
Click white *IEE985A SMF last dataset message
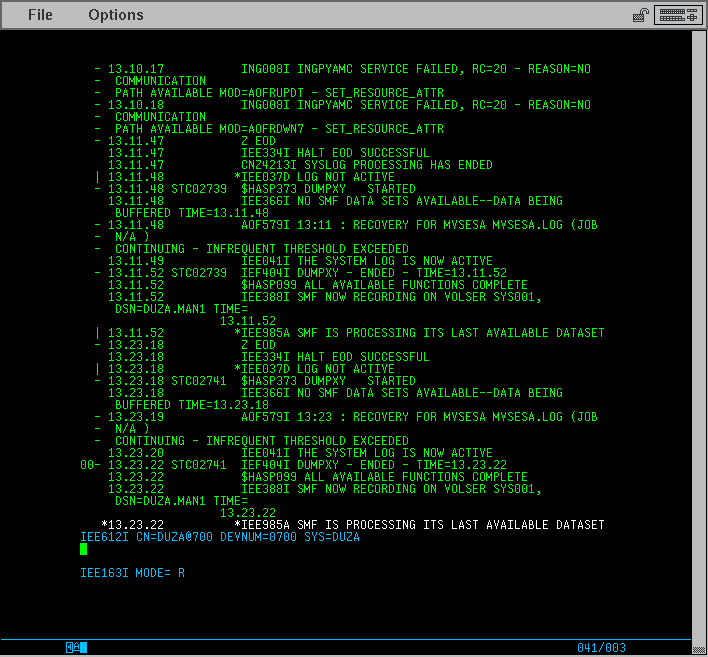353,525
